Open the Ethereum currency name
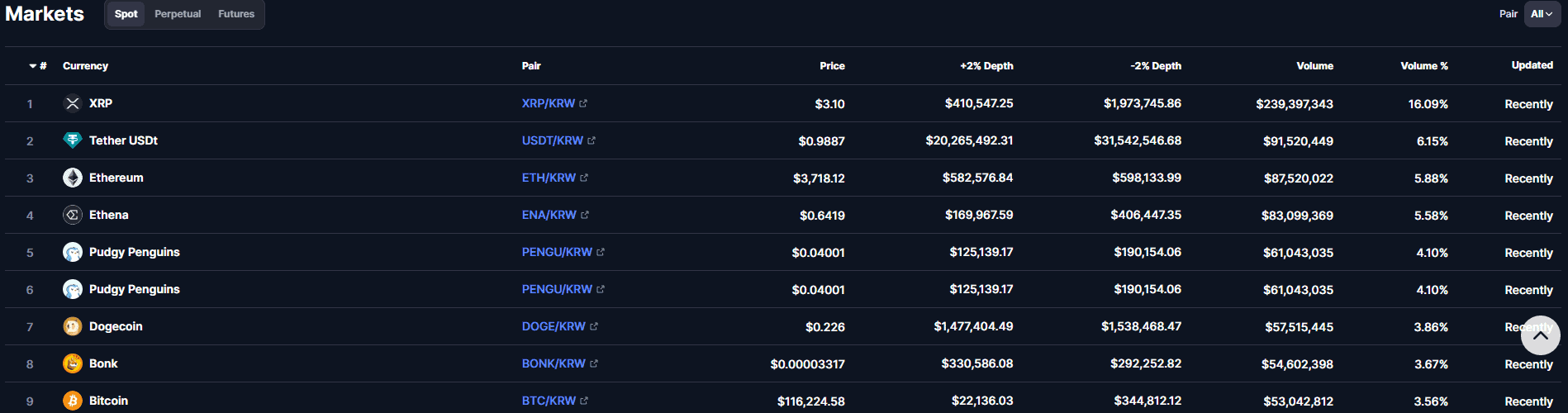The image size is (1568, 413). tap(116, 178)
